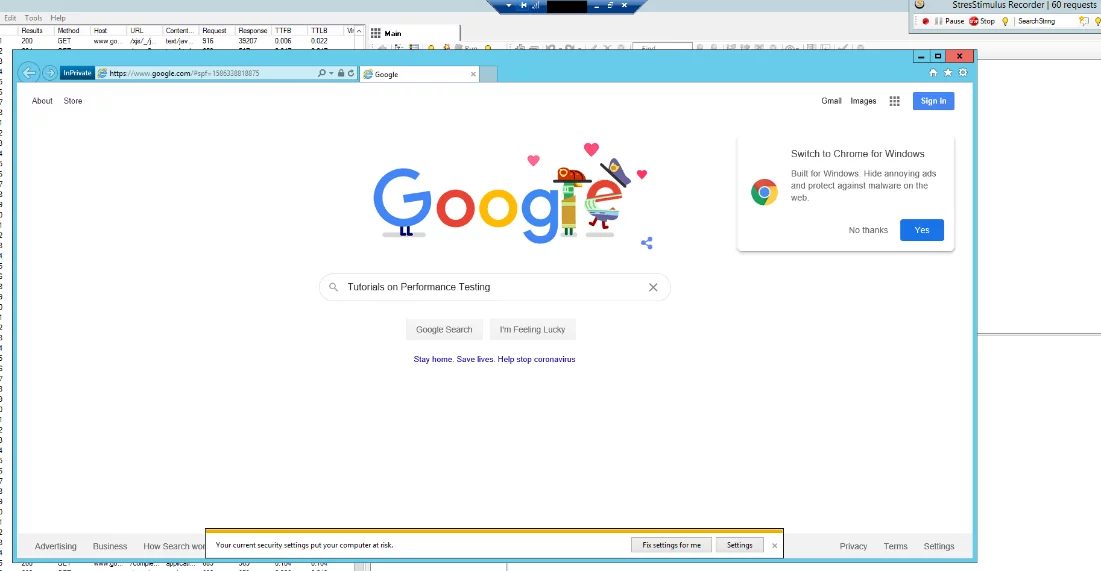1101x571 pixels.
Task: Open Settings from the security notification bar
Action: point(739,545)
